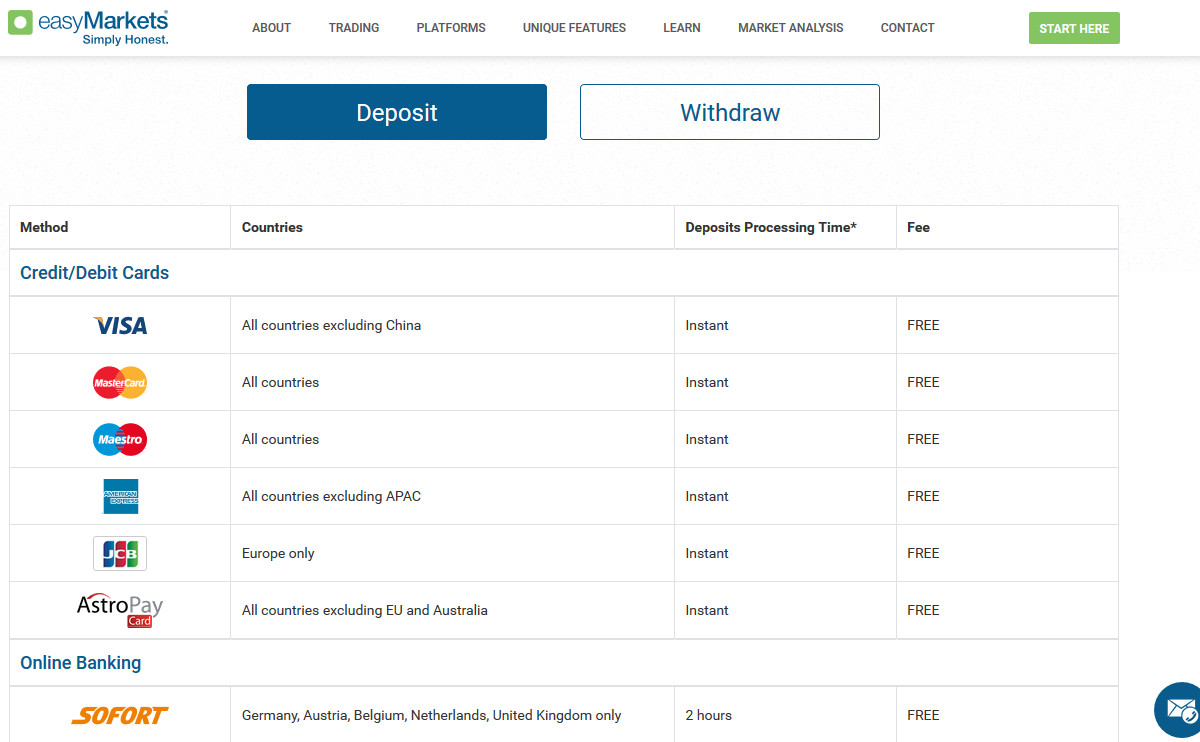The height and width of the screenshot is (742, 1200).
Task: Click the Online Banking section heading
Action: pos(81,663)
